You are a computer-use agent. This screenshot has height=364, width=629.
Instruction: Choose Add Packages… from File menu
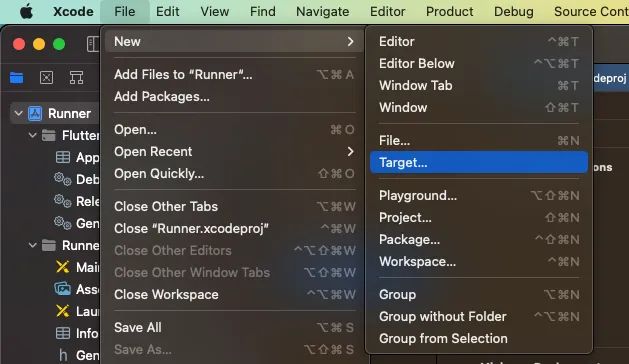click(234, 96)
